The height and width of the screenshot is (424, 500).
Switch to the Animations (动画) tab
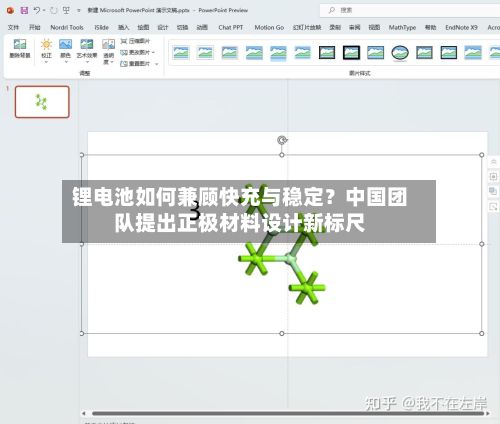[202, 27]
